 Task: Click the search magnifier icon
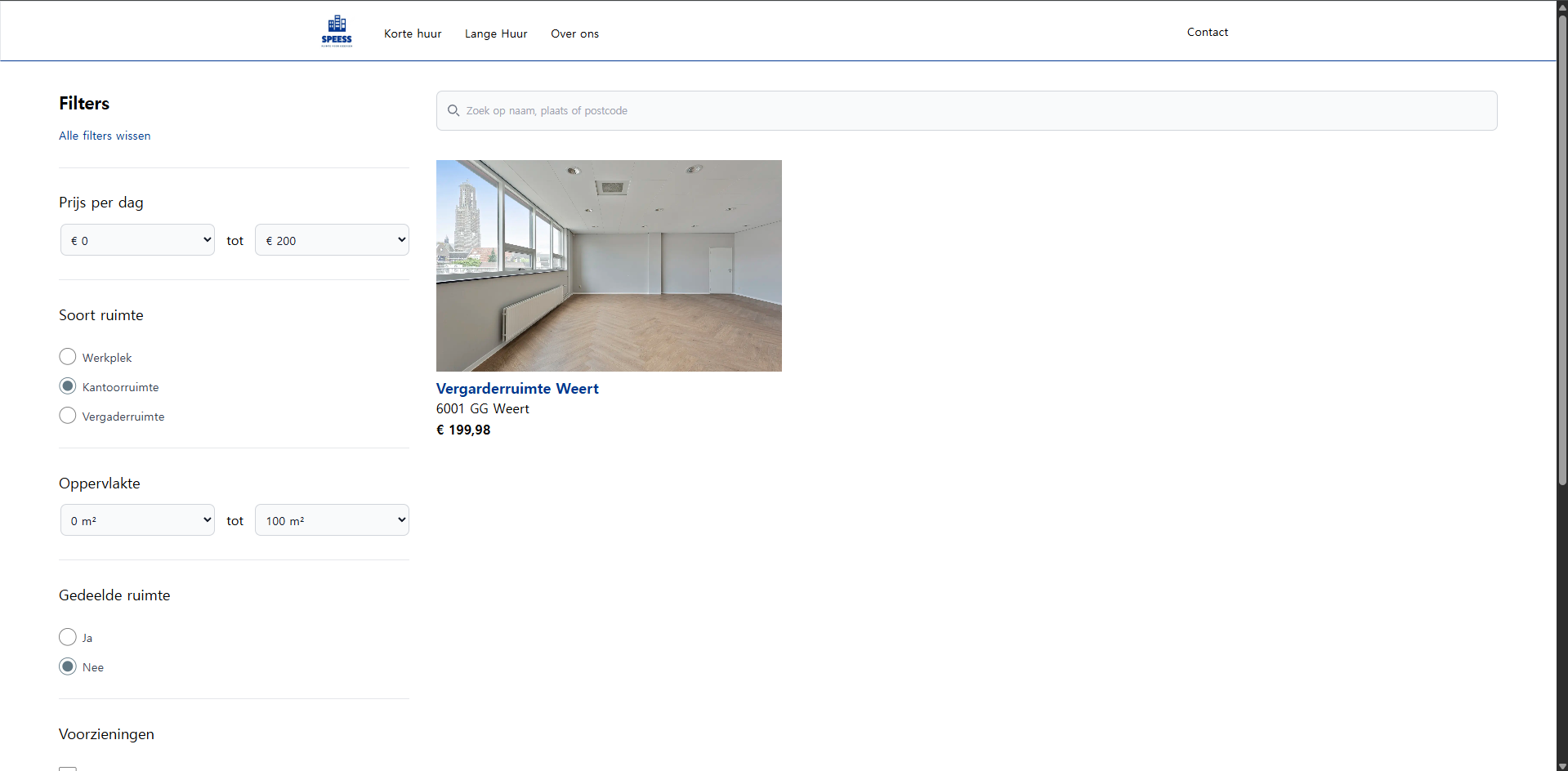[x=453, y=110]
